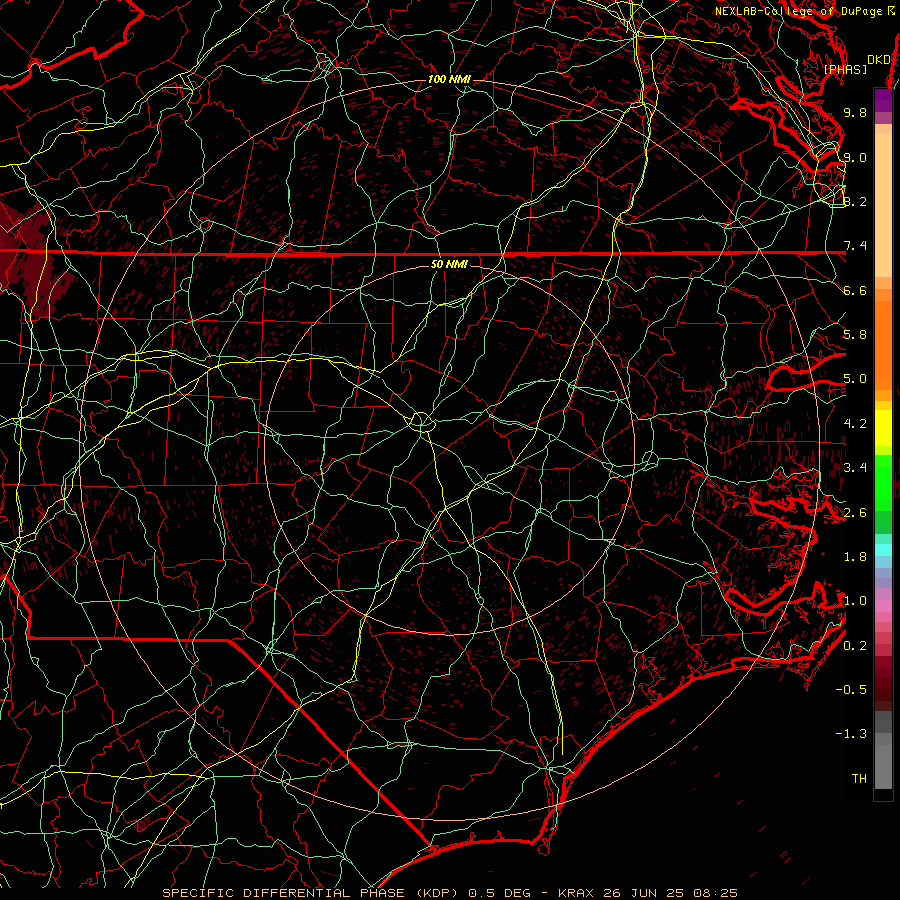Pick the cyan band of the color bar
This screenshot has height=900, width=900.
(883, 550)
